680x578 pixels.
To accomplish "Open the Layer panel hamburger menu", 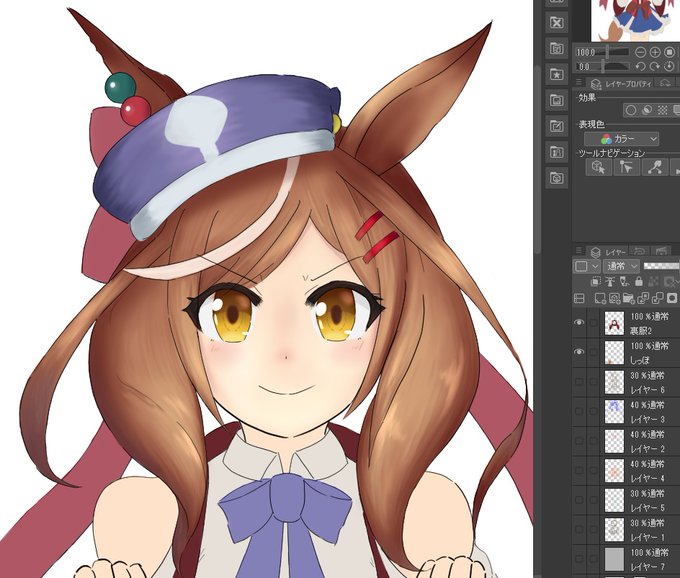I will click(579, 251).
